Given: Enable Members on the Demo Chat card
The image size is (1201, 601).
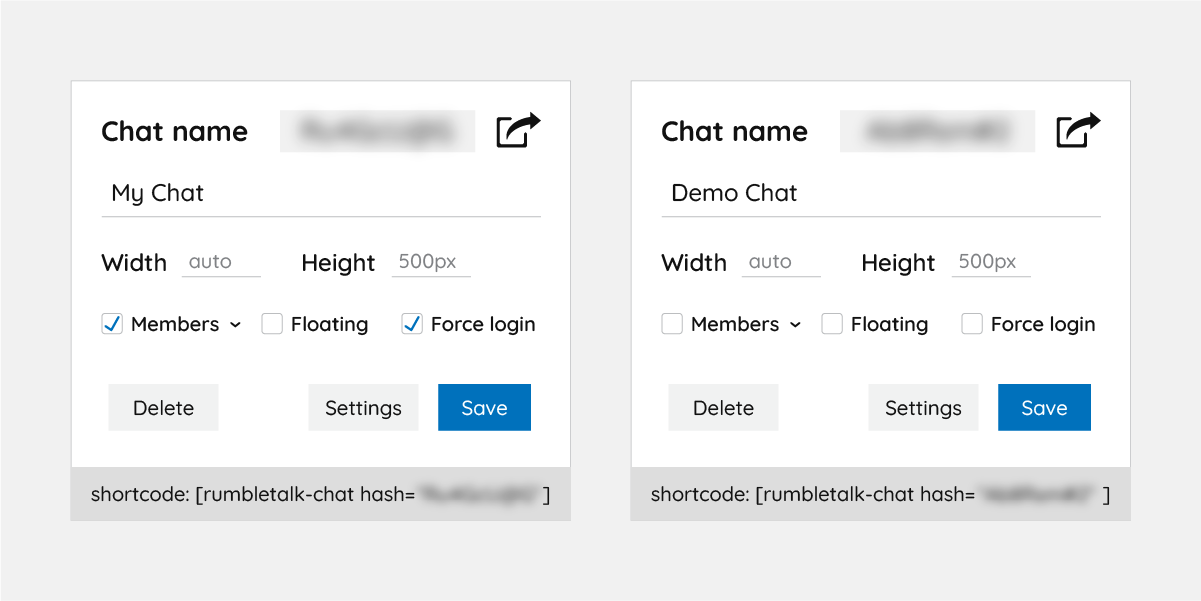Looking at the screenshot, I should tap(672, 323).
